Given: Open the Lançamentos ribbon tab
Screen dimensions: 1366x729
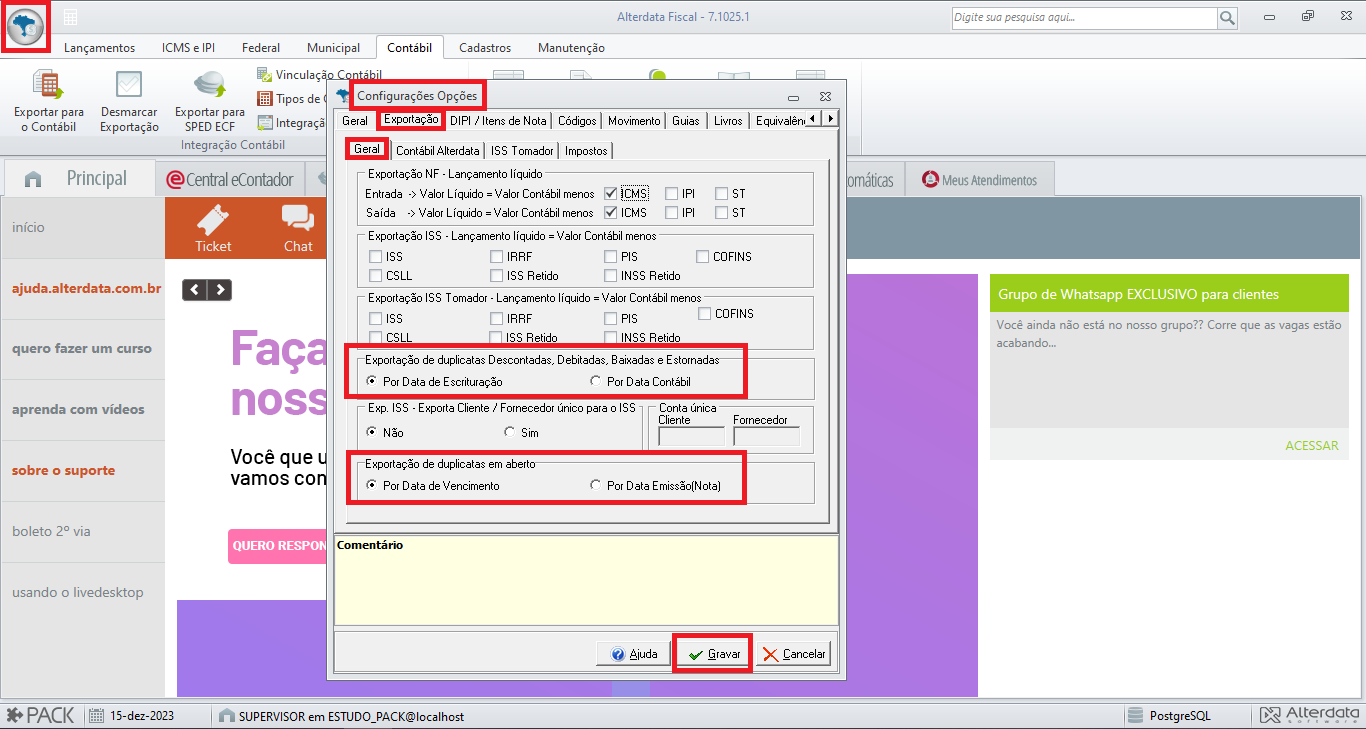Looking at the screenshot, I should coord(99,48).
